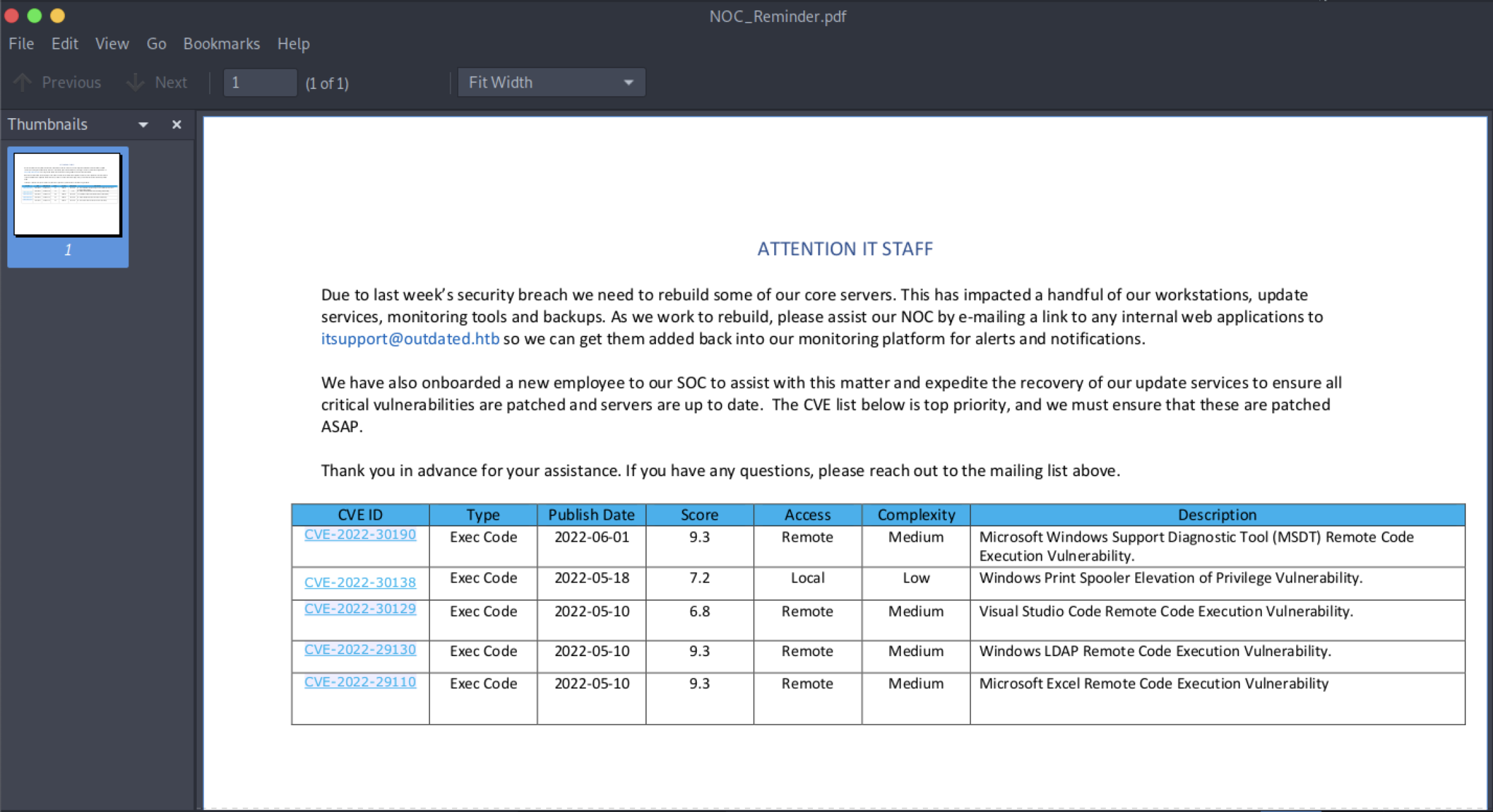Click the (1 of 1) page count label

(x=327, y=83)
